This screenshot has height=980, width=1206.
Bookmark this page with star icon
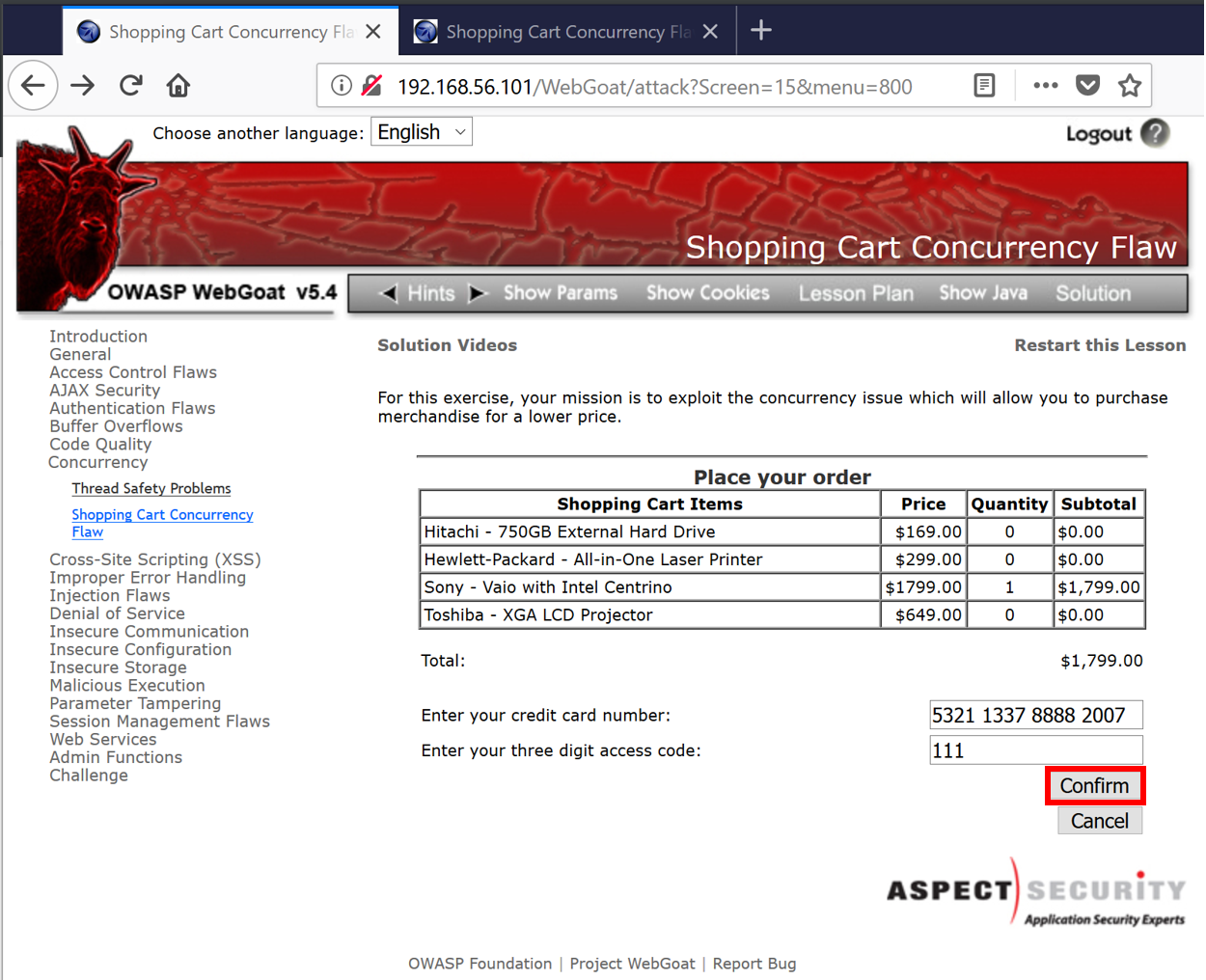1130,86
